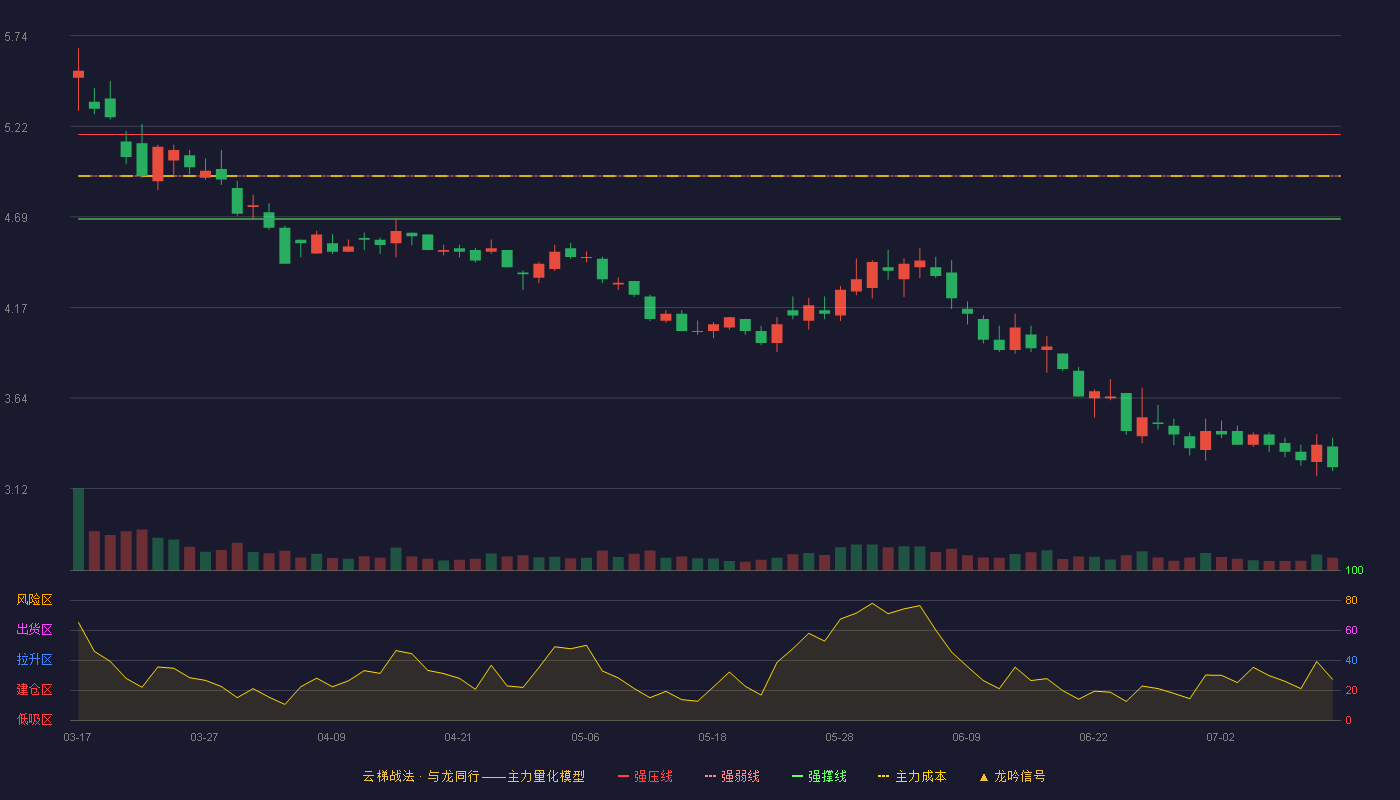Click the 07-02 date label
Viewport: 1400px width, 800px height.
(1220, 737)
